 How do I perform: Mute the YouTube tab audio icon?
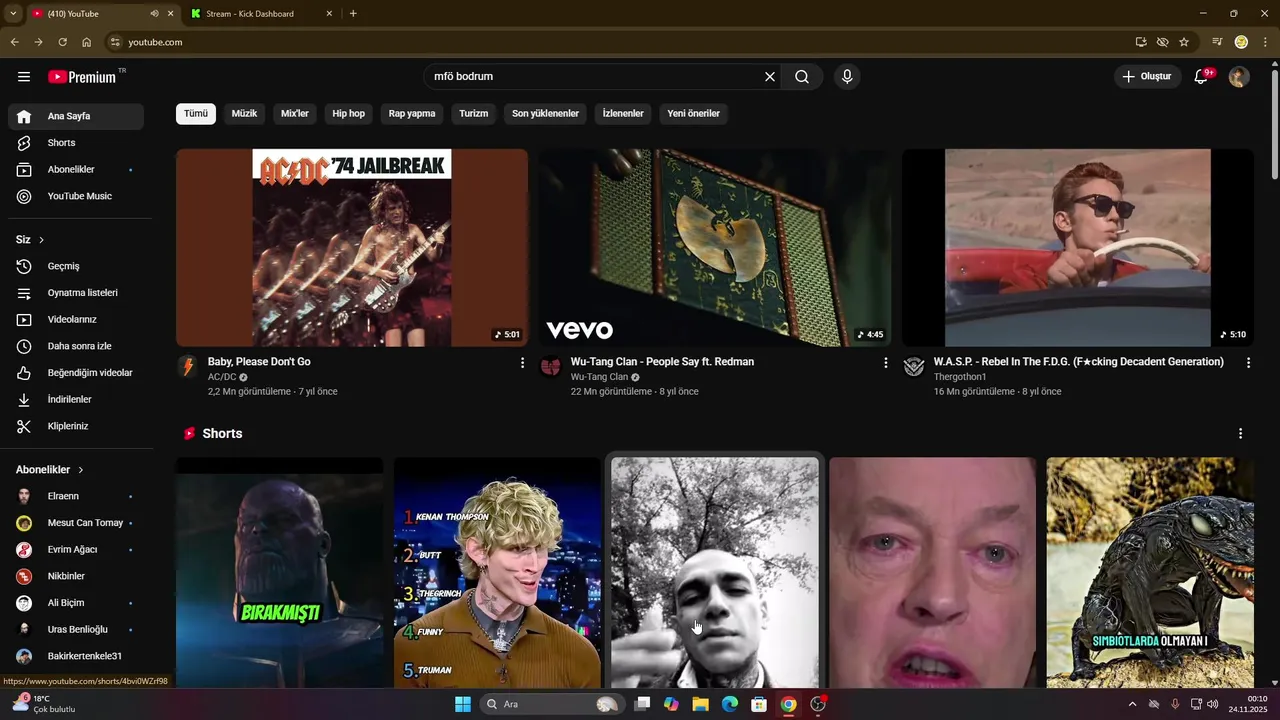point(154,14)
